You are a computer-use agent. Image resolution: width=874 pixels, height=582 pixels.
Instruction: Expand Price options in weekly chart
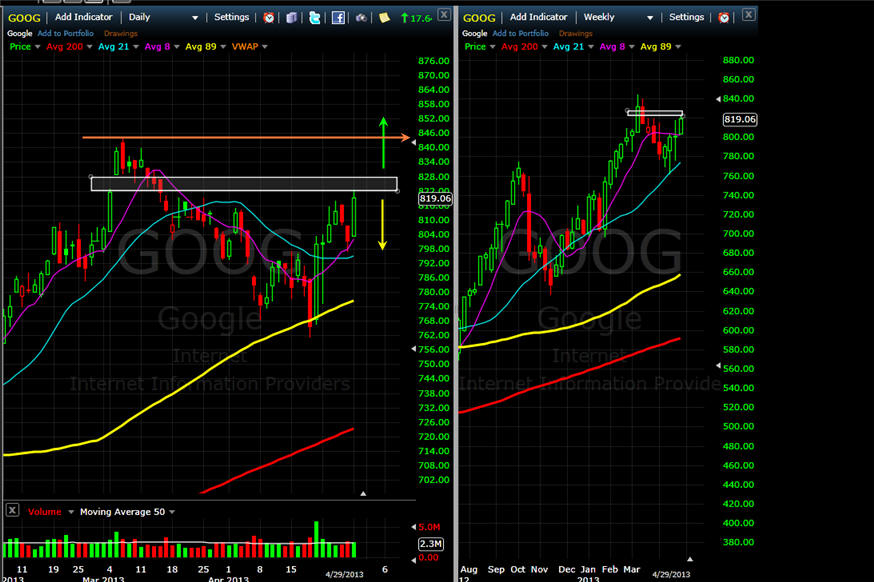click(x=492, y=47)
